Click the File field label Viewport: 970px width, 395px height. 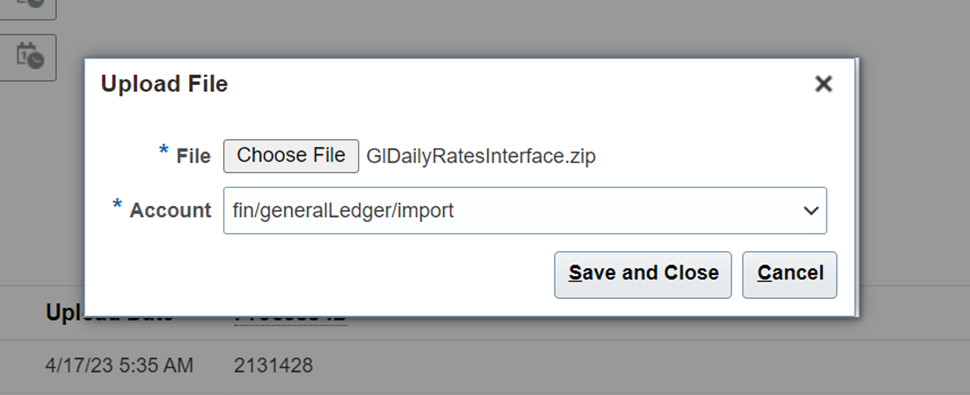point(194,156)
